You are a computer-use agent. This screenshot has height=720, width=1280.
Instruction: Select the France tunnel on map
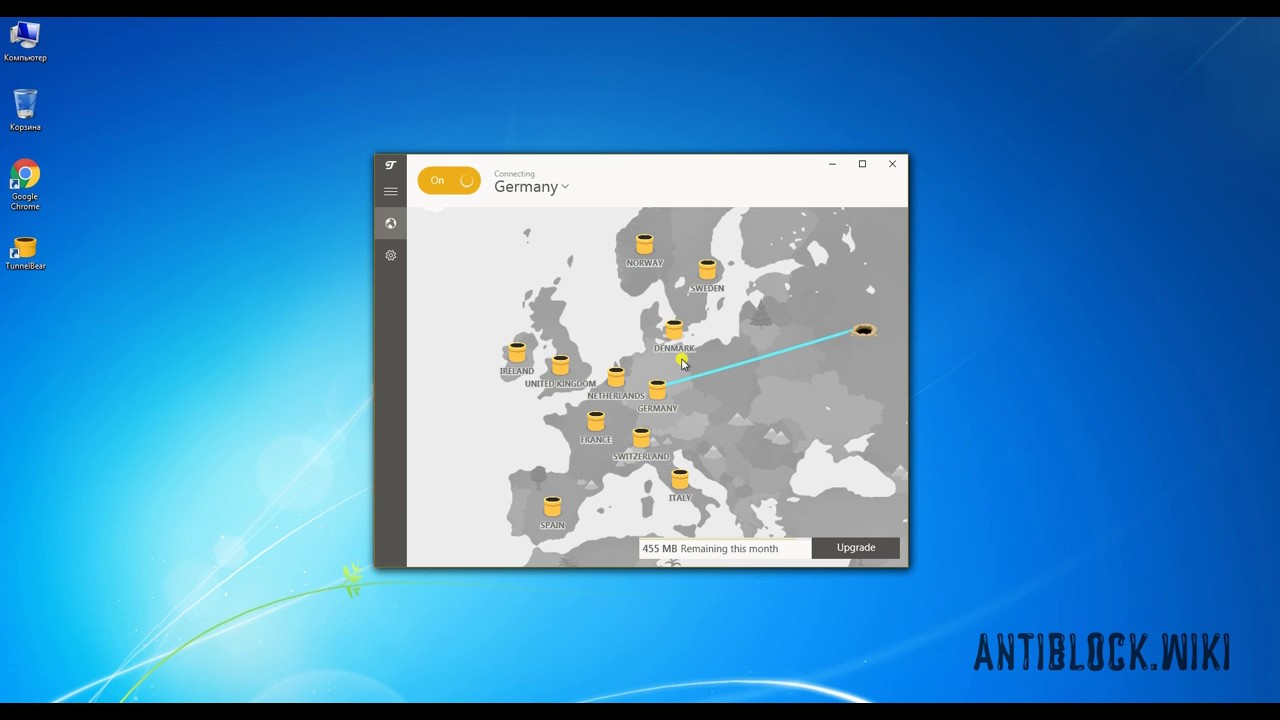coord(596,421)
